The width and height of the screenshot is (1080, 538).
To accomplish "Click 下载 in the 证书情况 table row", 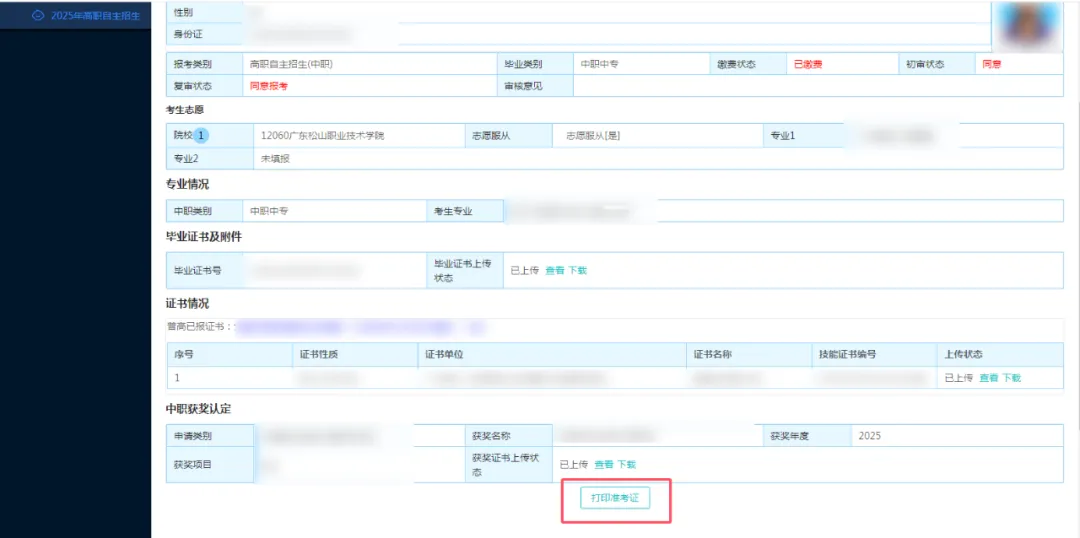I will (x=1012, y=378).
